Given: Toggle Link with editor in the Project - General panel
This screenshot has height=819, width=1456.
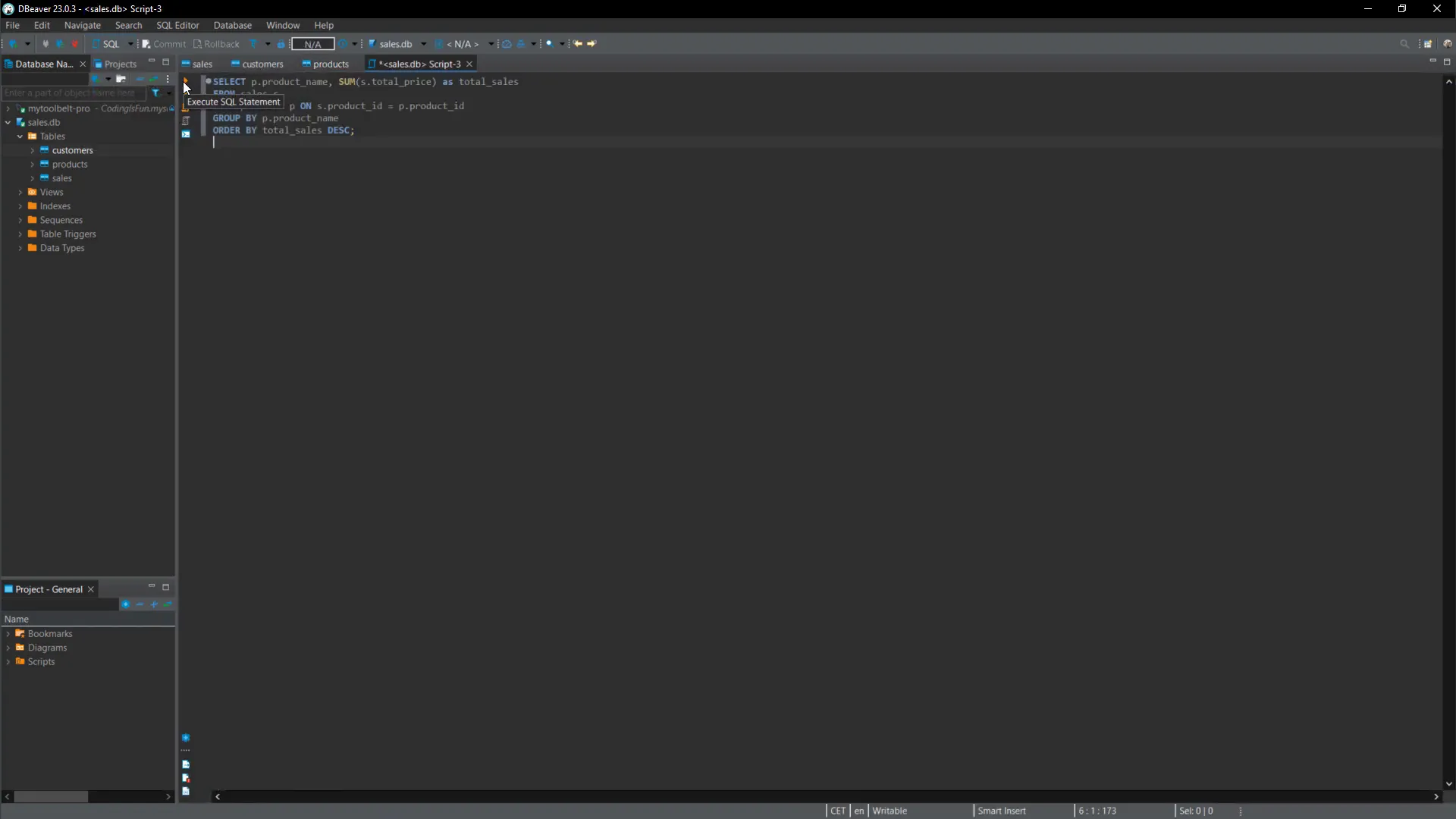Looking at the screenshot, I should pos(168,604).
